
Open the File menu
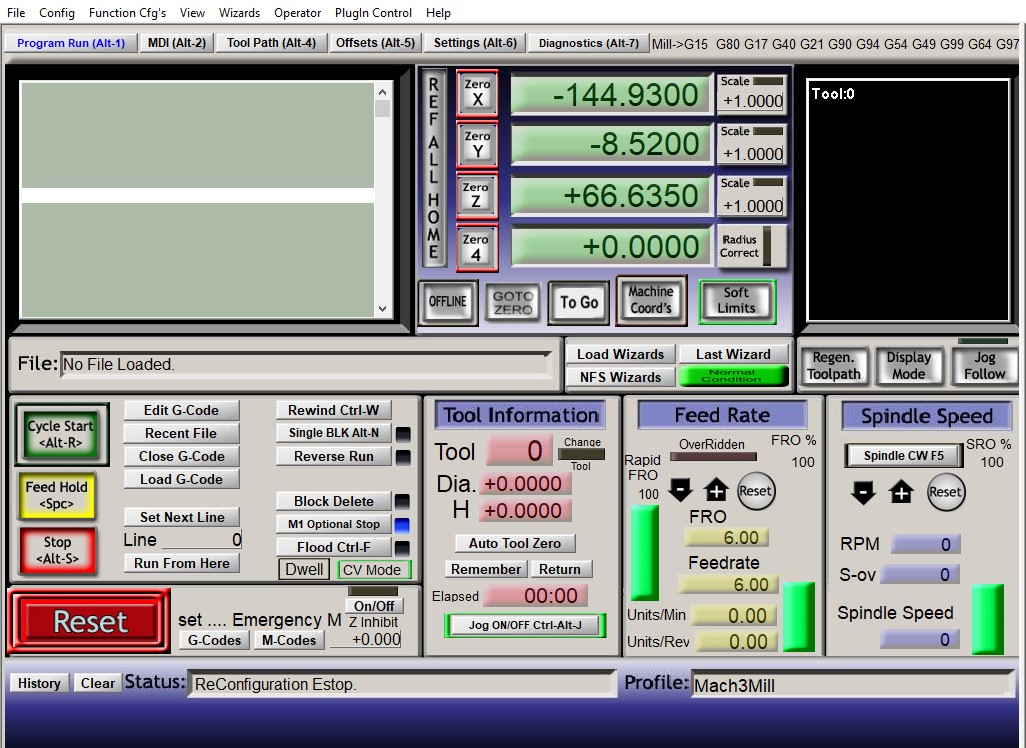point(16,12)
